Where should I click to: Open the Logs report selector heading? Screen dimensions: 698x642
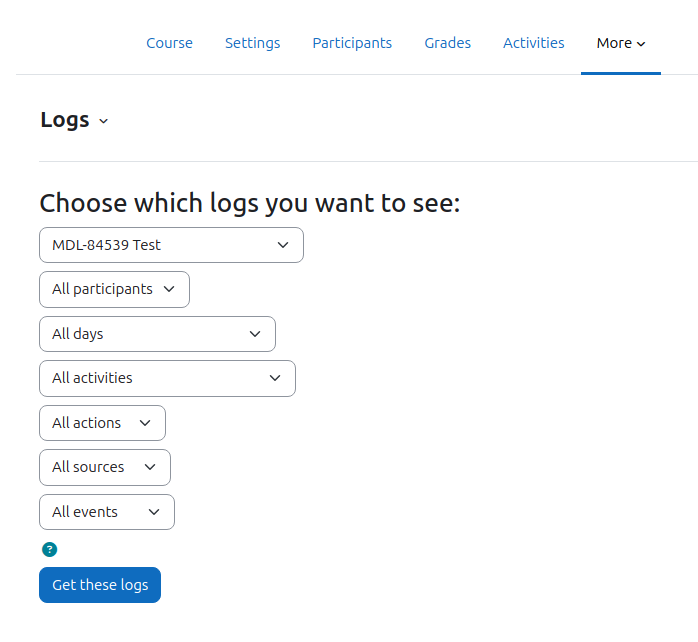tap(74, 120)
